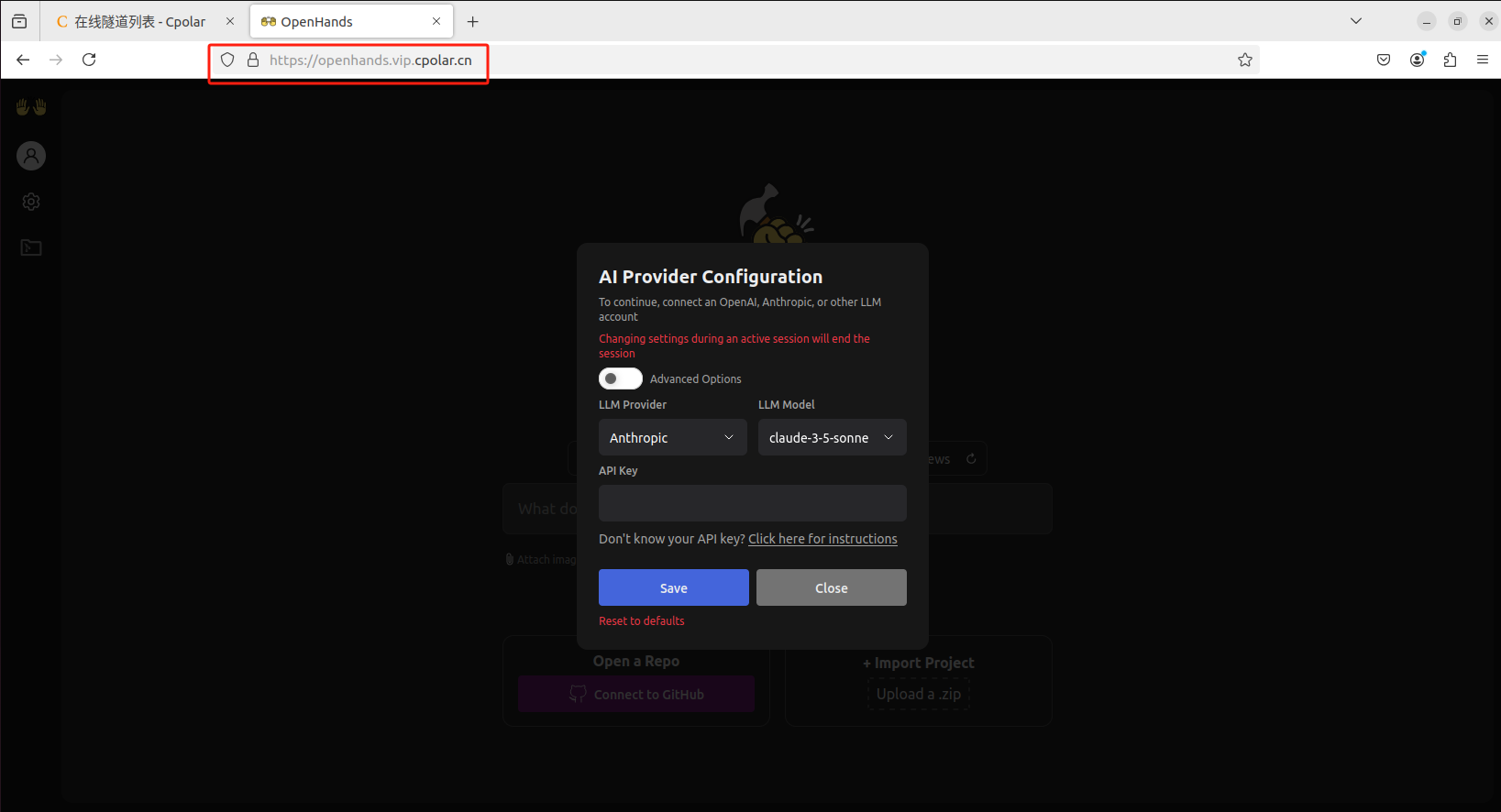Click the recent browsing history icon

(19, 21)
